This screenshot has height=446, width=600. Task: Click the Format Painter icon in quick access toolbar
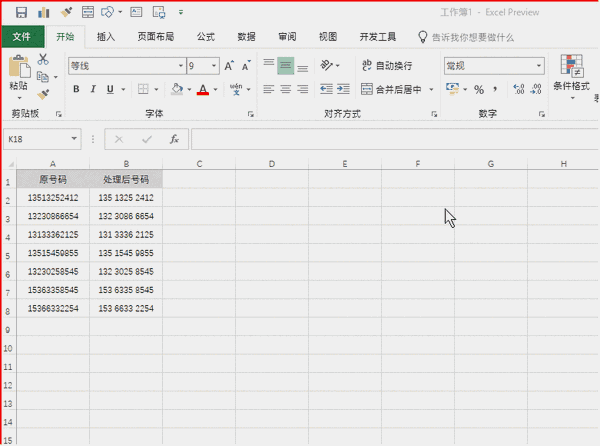point(66,13)
